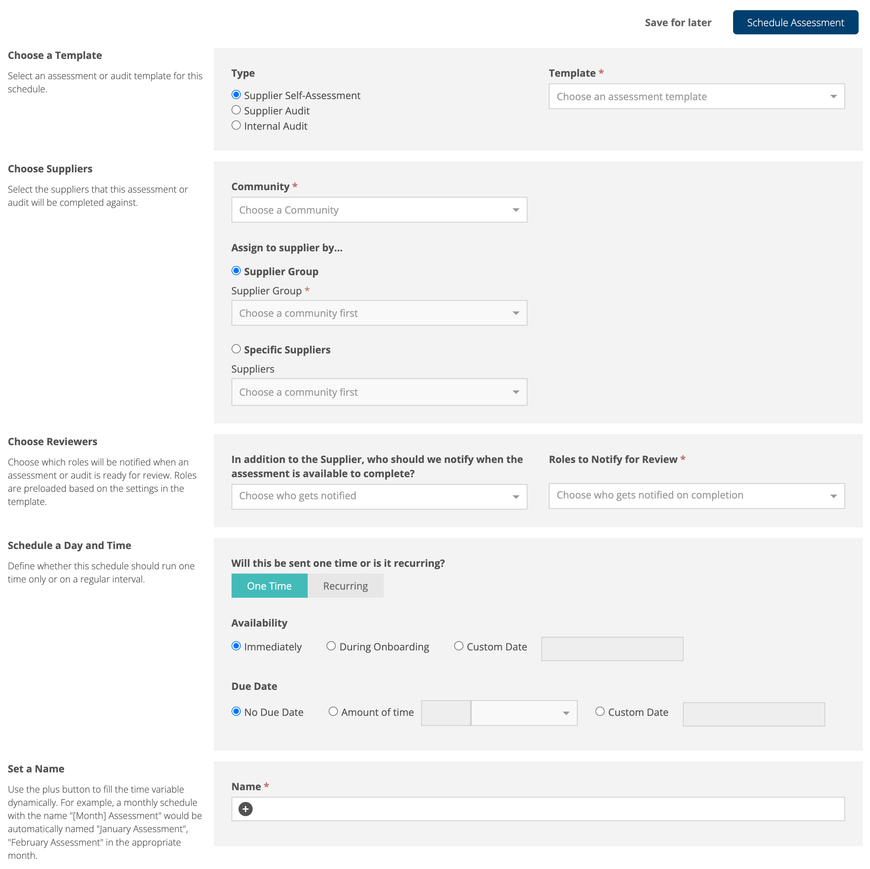Open Suppliers selection dropdown
Viewport: 870px width, 869px height.
379,392
